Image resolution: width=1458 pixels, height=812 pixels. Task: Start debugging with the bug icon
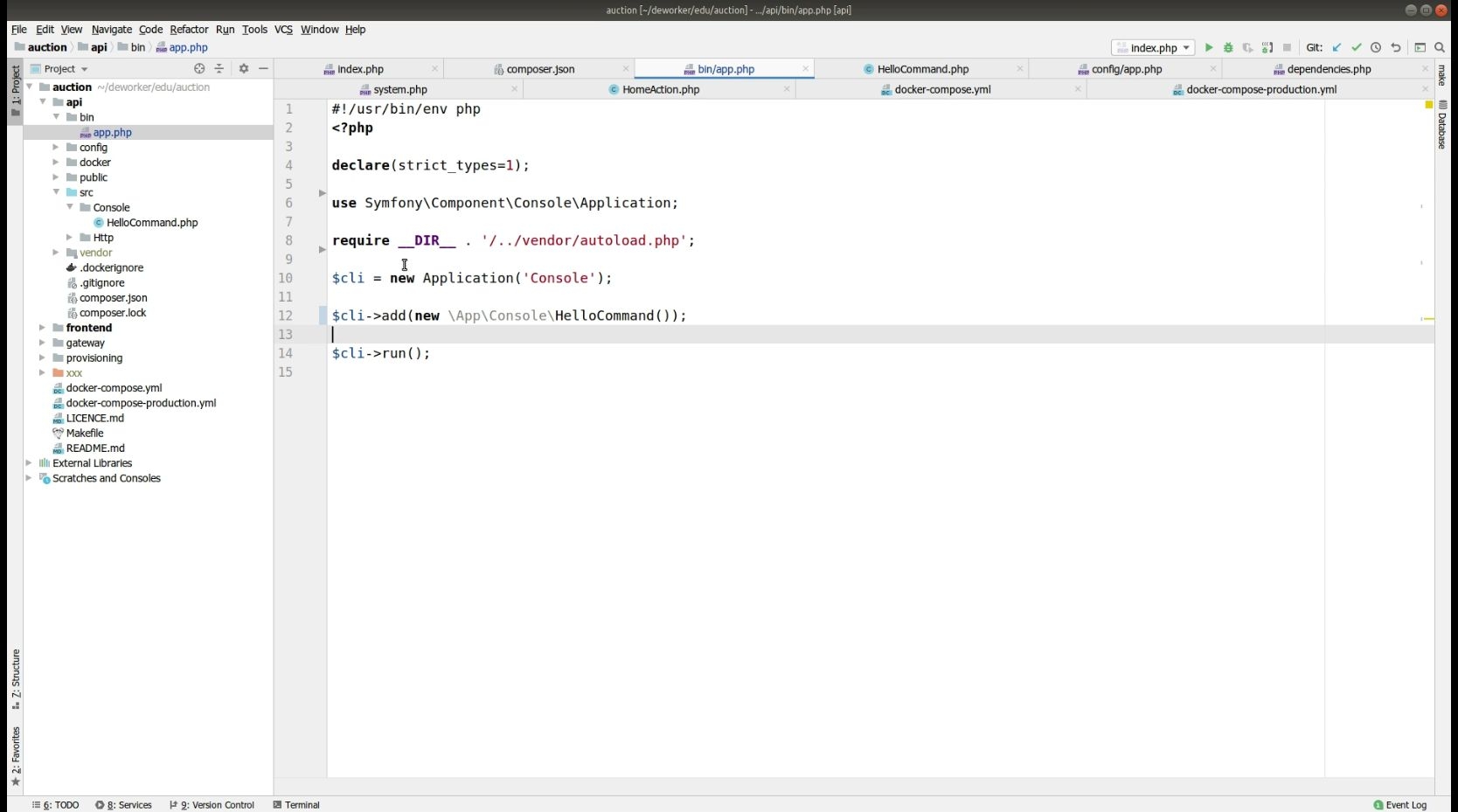[1228, 48]
